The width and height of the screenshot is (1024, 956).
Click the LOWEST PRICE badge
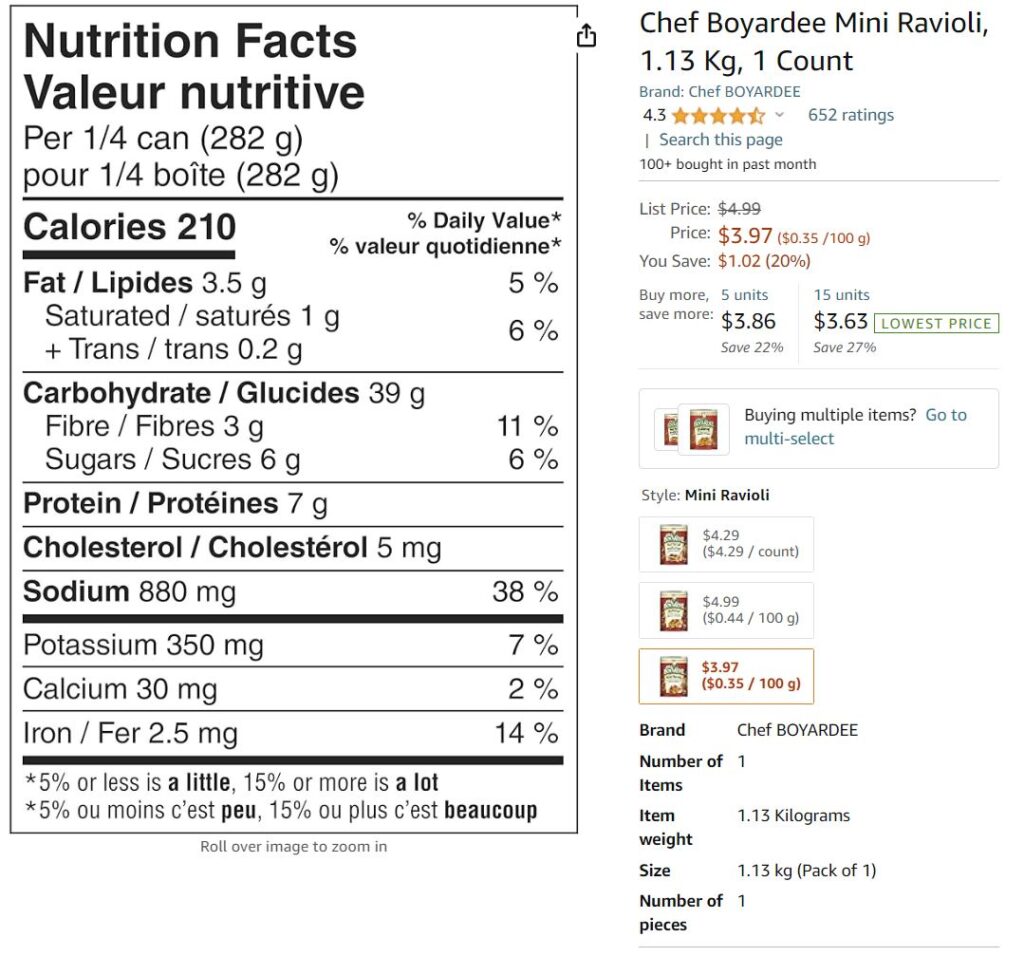click(936, 323)
